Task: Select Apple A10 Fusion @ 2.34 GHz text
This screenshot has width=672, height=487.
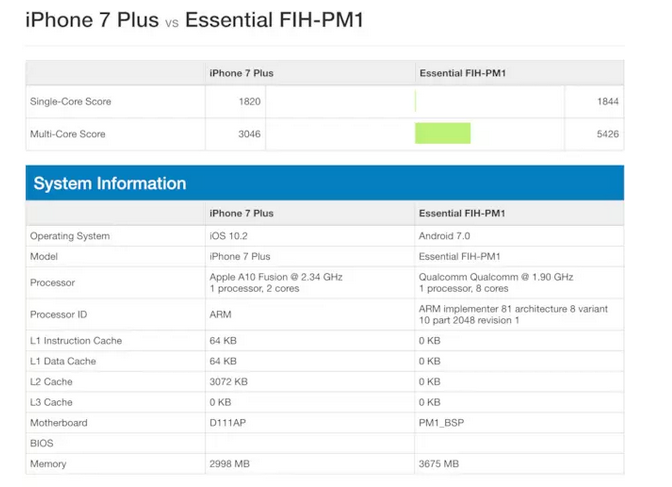Action: coord(276,277)
